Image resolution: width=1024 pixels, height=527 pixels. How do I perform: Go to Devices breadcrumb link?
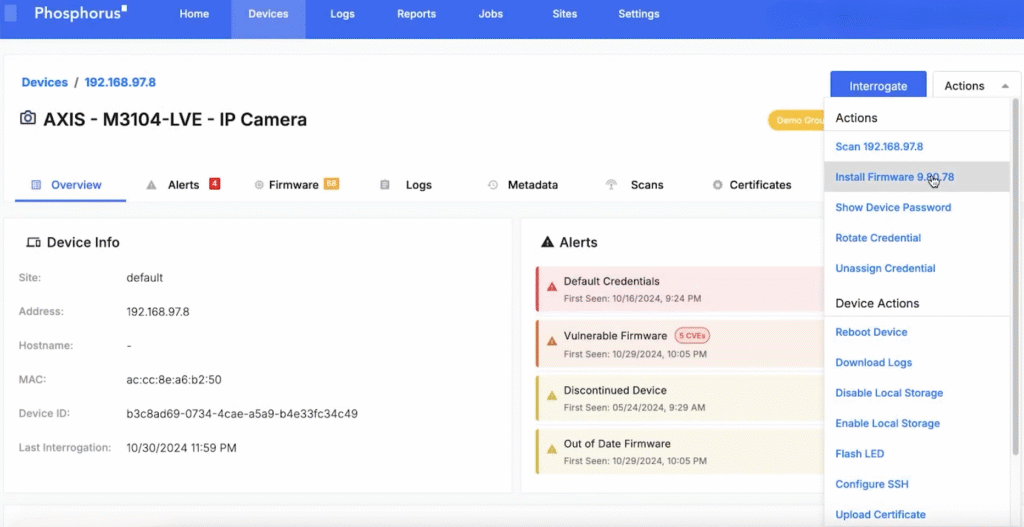pyautogui.click(x=45, y=82)
